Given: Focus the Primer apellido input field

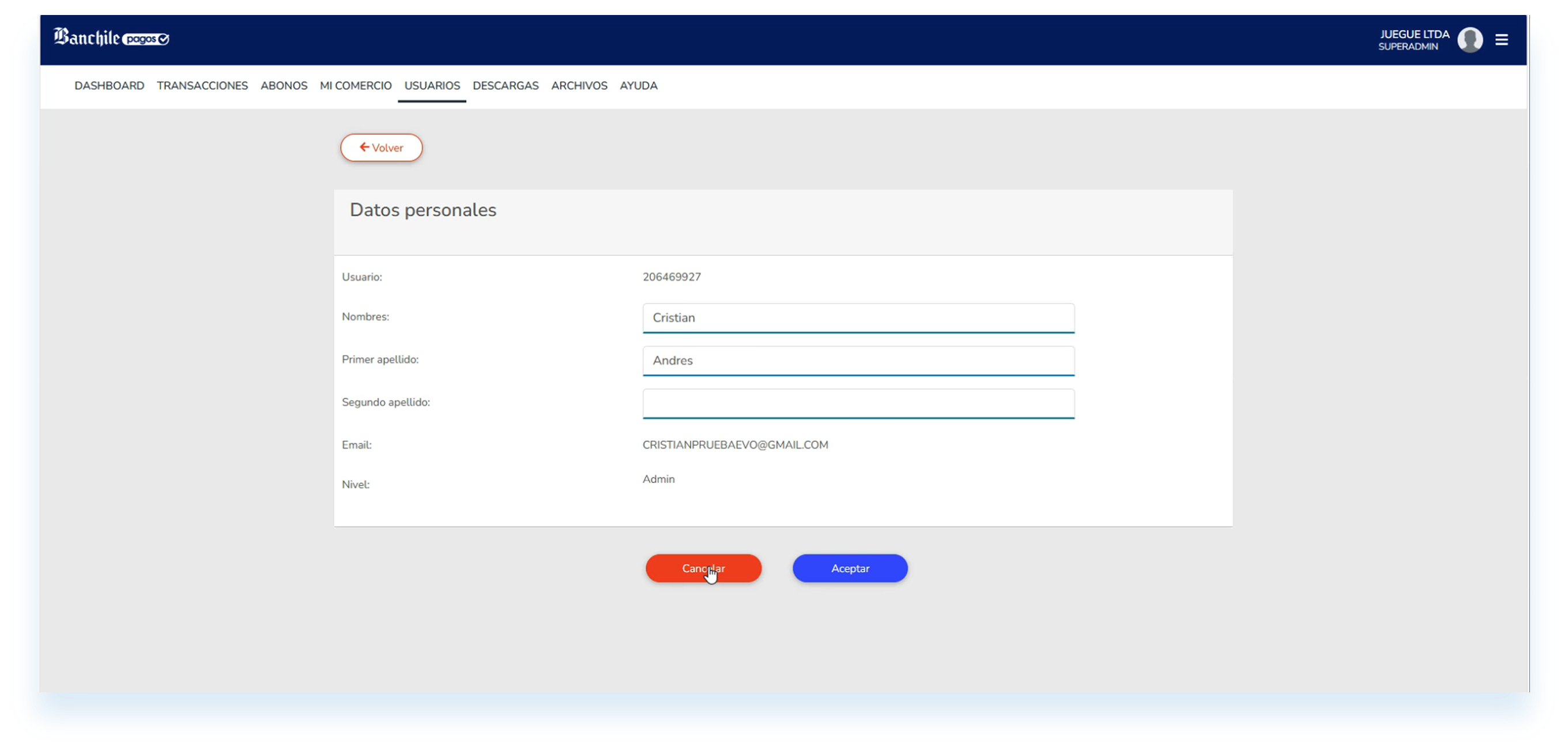Looking at the screenshot, I should click(858, 361).
